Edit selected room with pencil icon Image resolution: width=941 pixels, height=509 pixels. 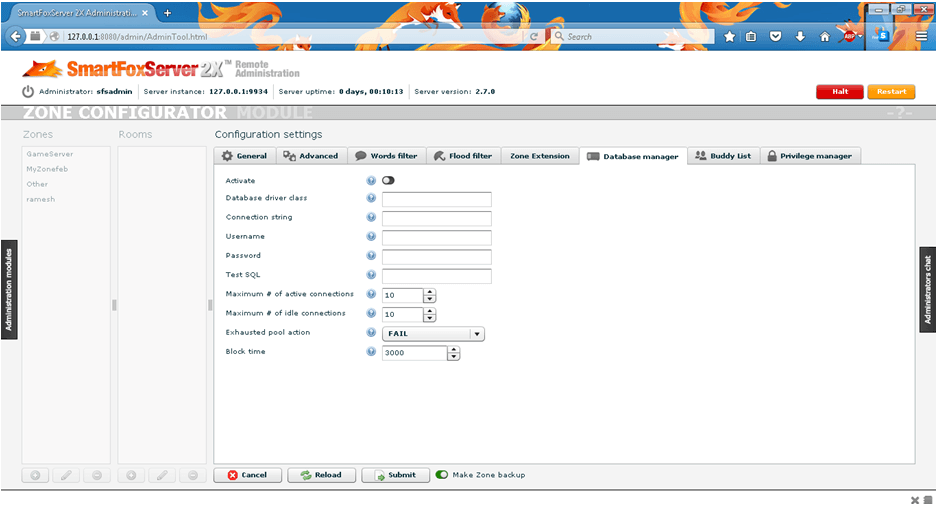(x=162, y=475)
